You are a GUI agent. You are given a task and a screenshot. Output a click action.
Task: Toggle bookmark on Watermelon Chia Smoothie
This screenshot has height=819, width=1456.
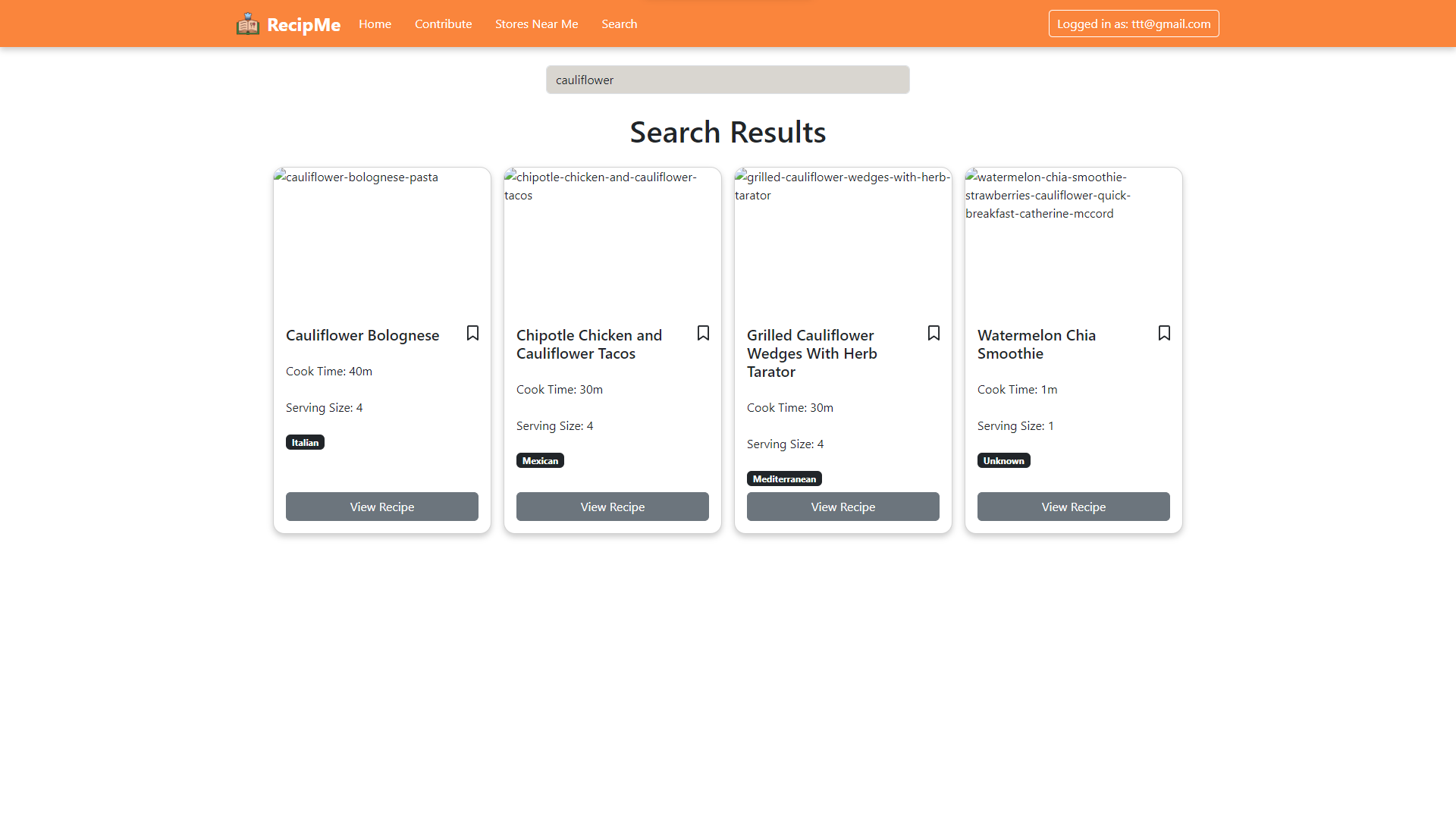click(x=1164, y=333)
